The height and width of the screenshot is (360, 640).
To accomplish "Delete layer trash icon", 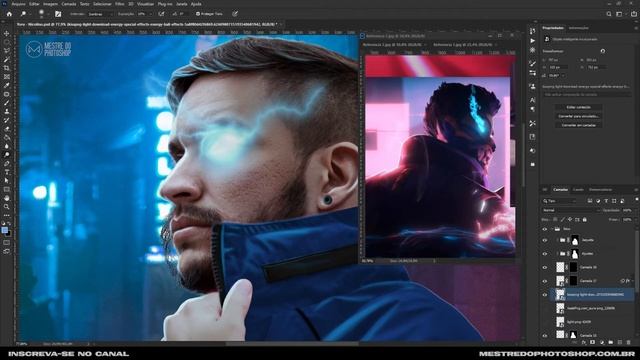I will click(x=629, y=342).
